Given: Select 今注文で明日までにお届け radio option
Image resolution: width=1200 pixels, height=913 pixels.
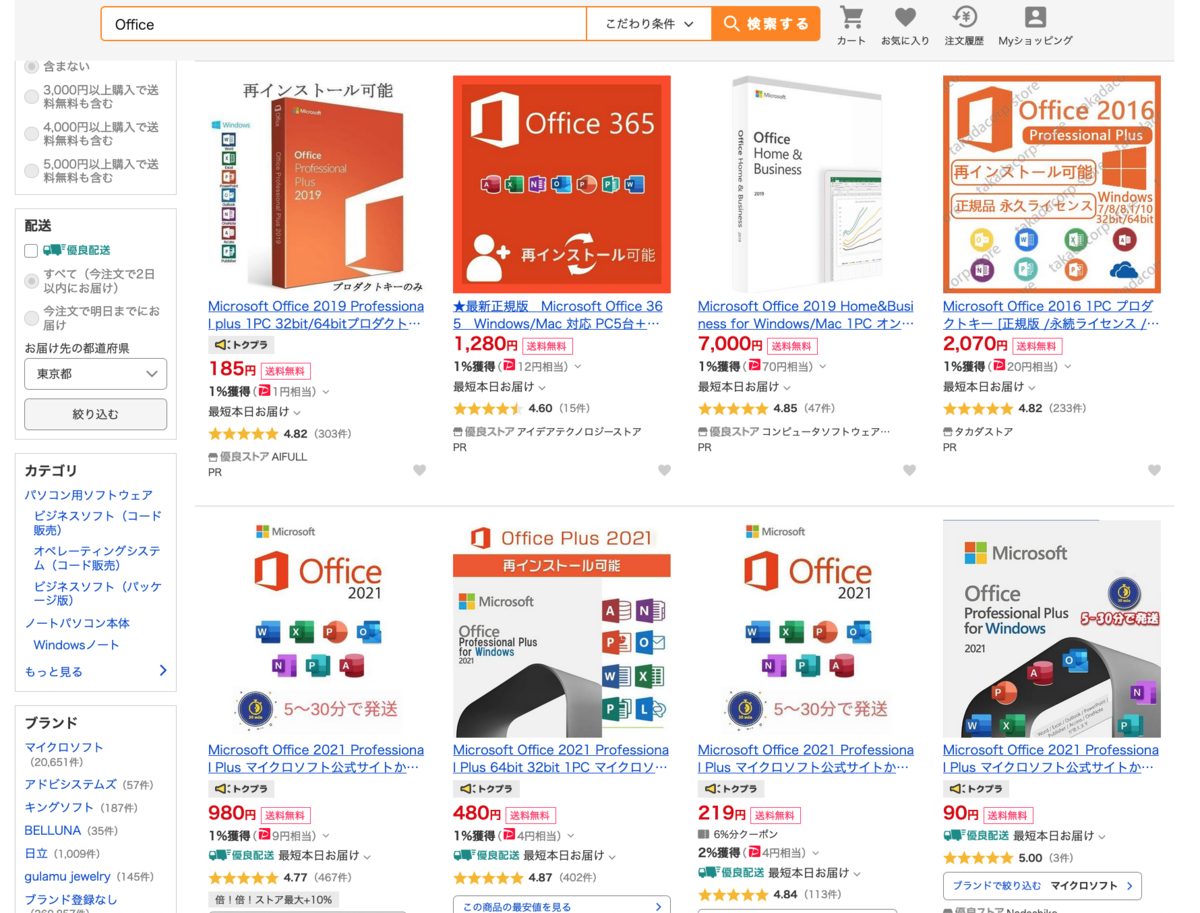Looking at the screenshot, I should click(32, 318).
